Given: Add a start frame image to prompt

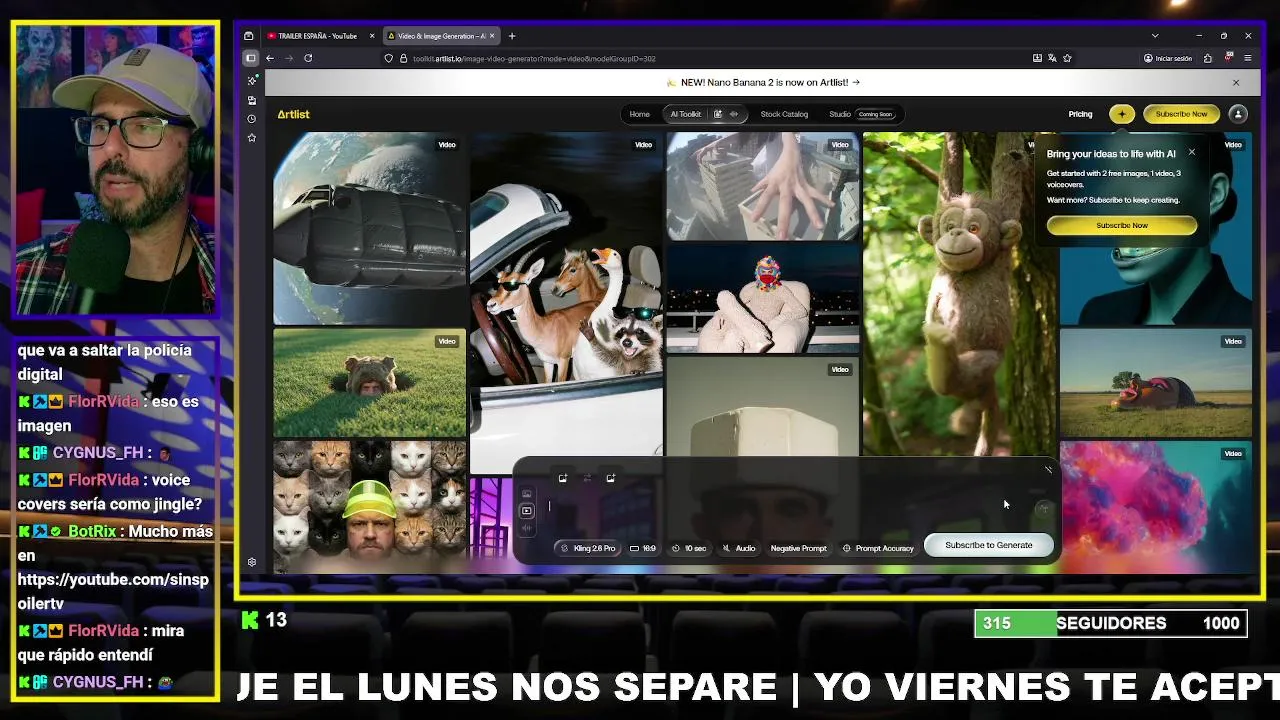Looking at the screenshot, I should point(563,478).
